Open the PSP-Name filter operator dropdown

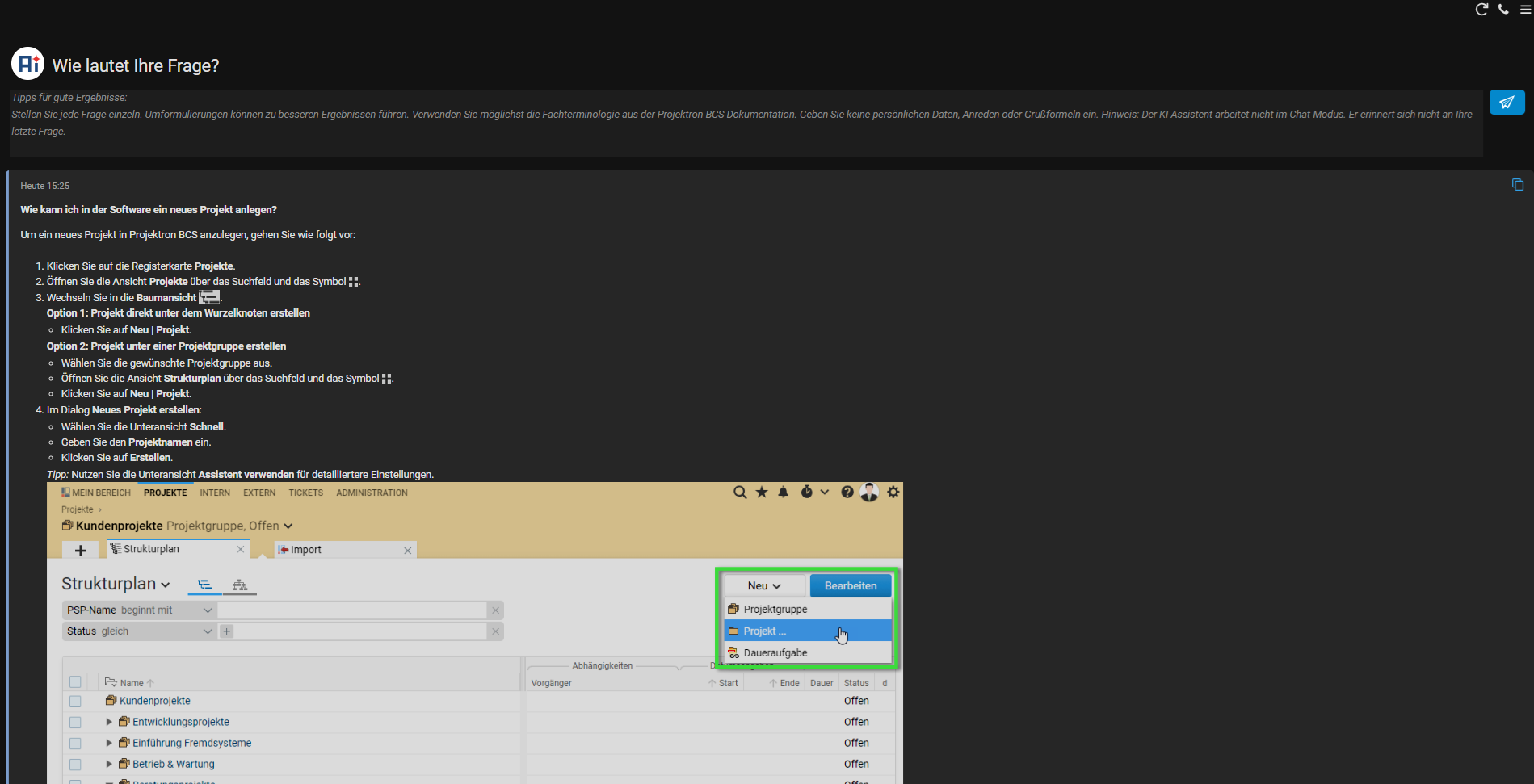(x=207, y=610)
